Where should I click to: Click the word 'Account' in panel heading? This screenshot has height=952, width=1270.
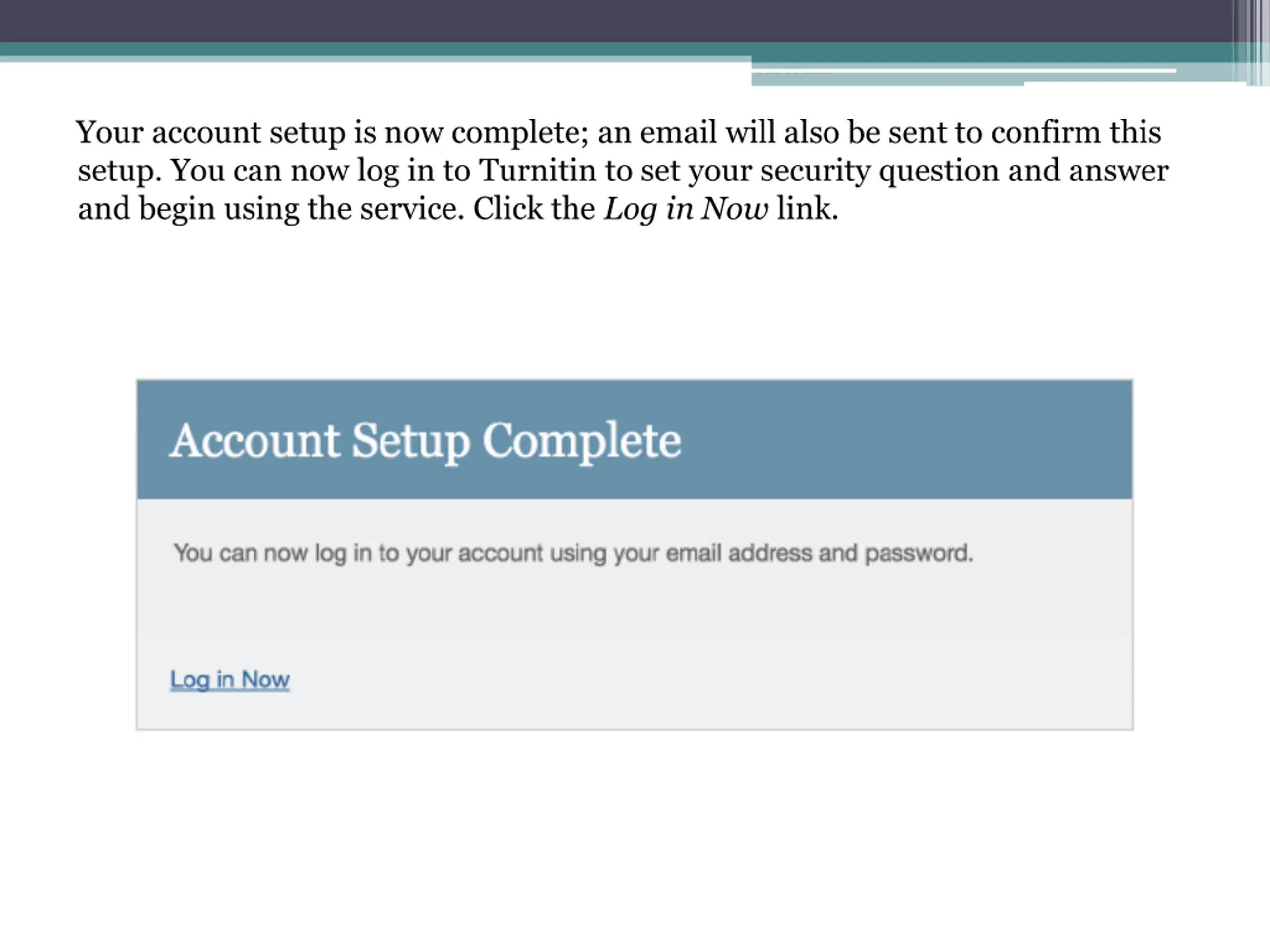click(255, 441)
